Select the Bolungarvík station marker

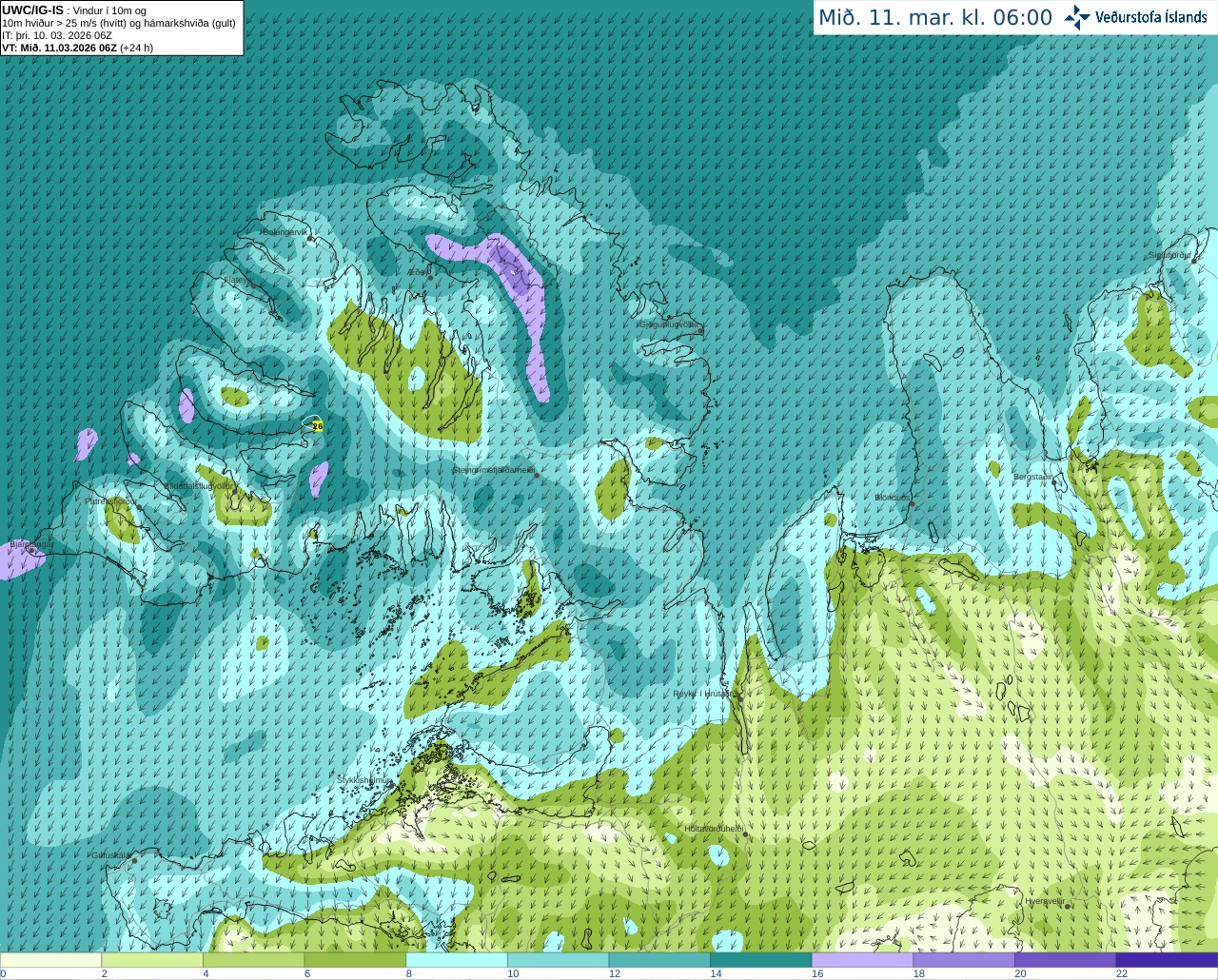(x=310, y=239)
